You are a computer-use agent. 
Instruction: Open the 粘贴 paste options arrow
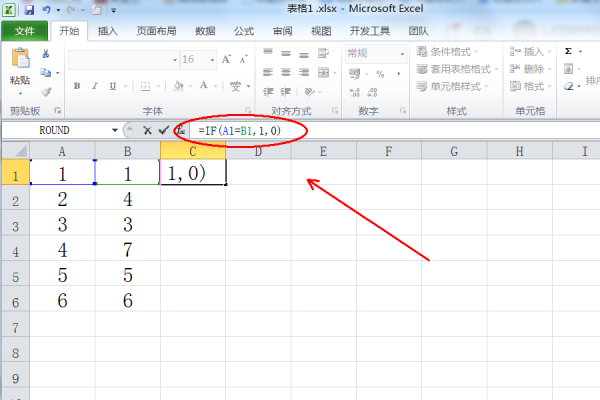20,93
